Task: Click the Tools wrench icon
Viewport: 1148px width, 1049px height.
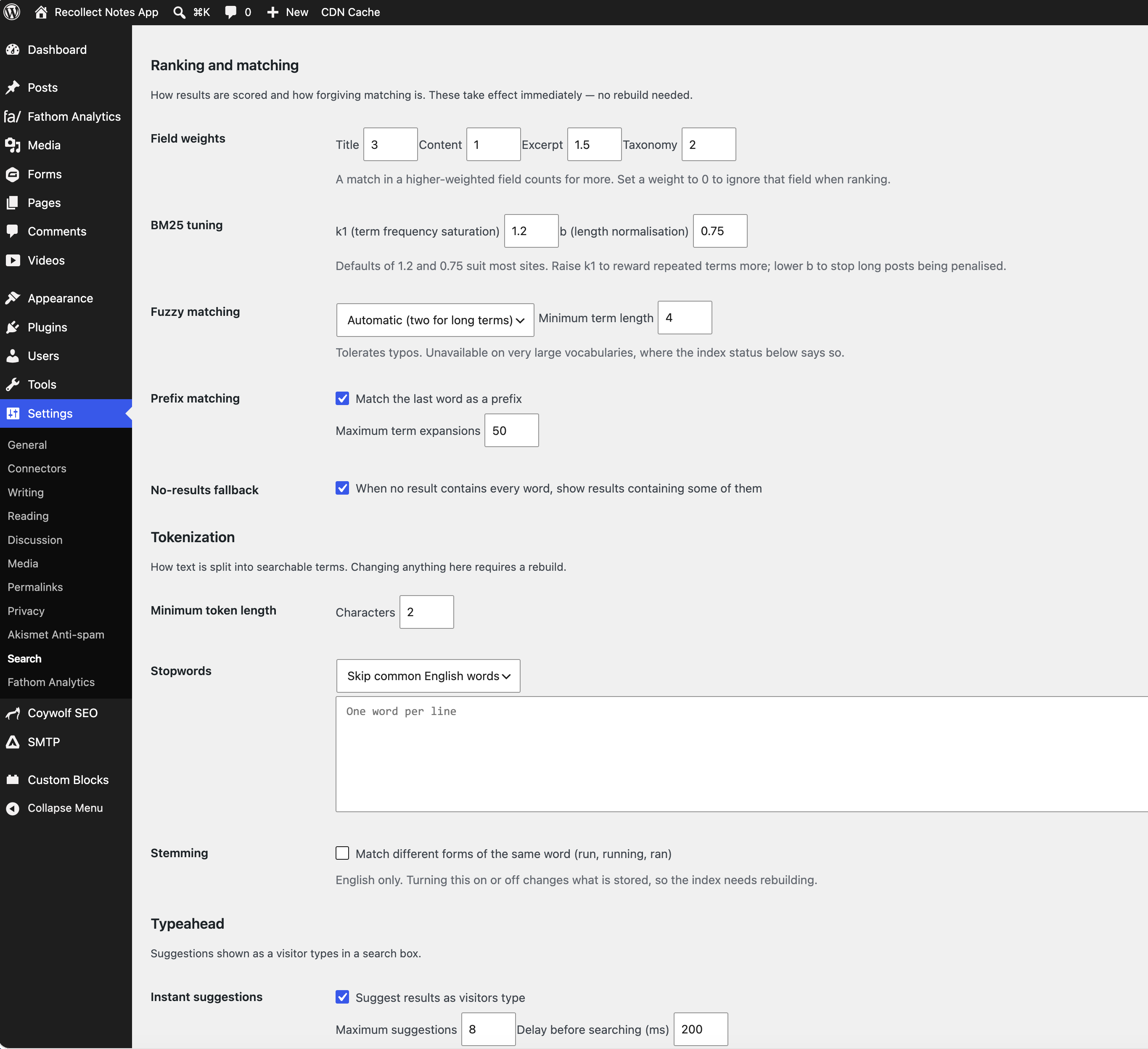Action: tap(13, 384)
